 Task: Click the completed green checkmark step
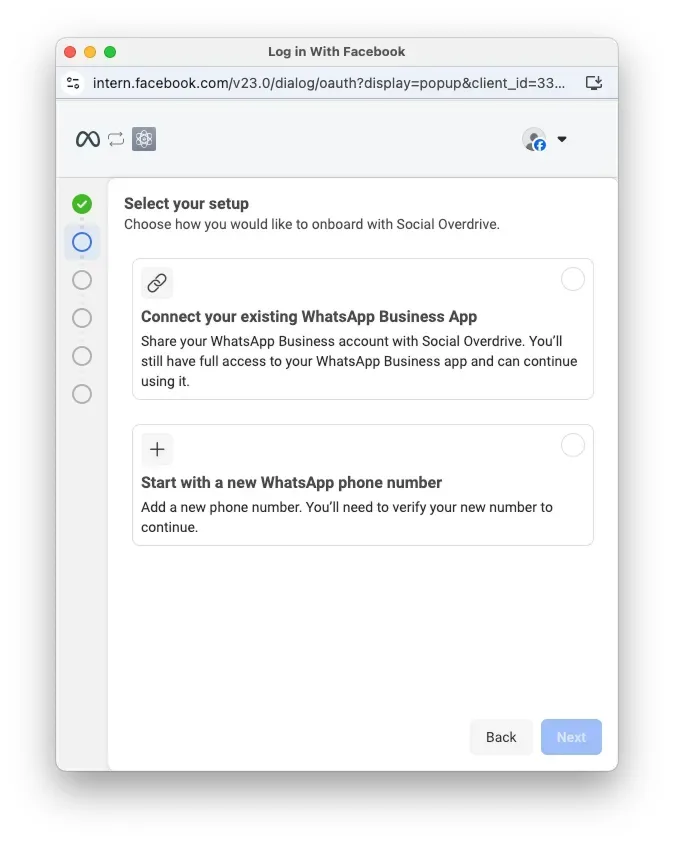(x=82, y=204)
